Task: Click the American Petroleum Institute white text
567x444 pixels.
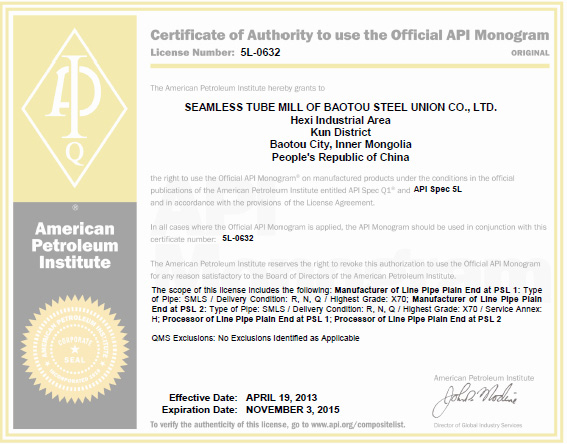Action: coord(75,246)
